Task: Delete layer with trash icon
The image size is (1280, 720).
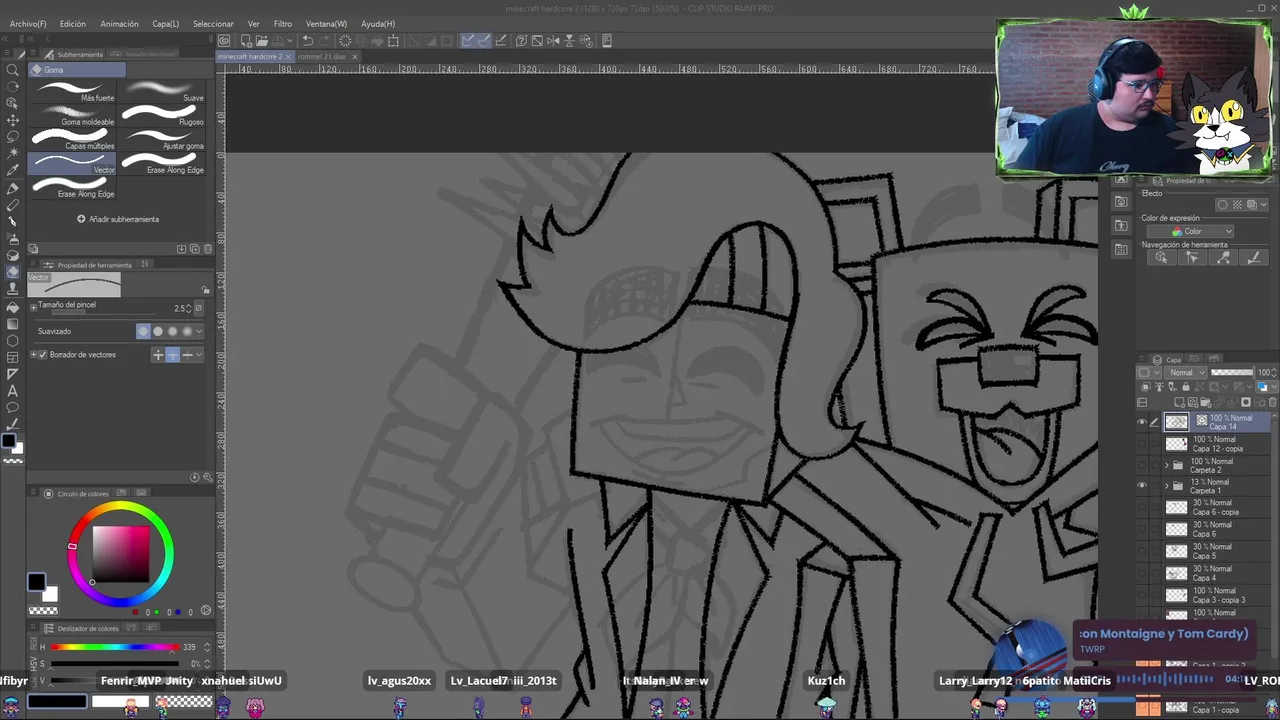Action: [x=1272, y=402]
